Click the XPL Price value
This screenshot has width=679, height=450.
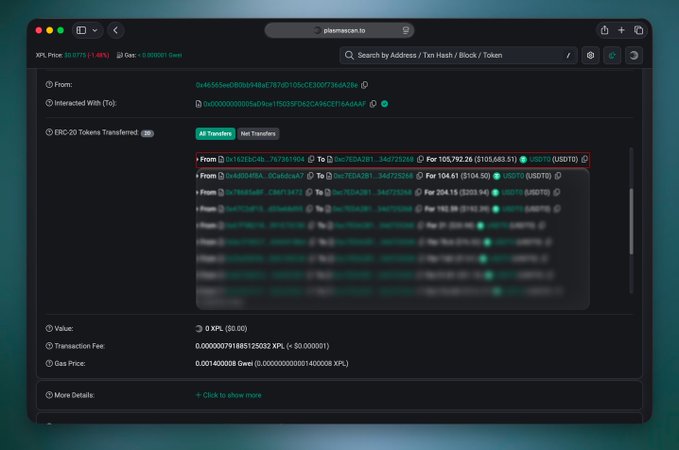(75, 55)
